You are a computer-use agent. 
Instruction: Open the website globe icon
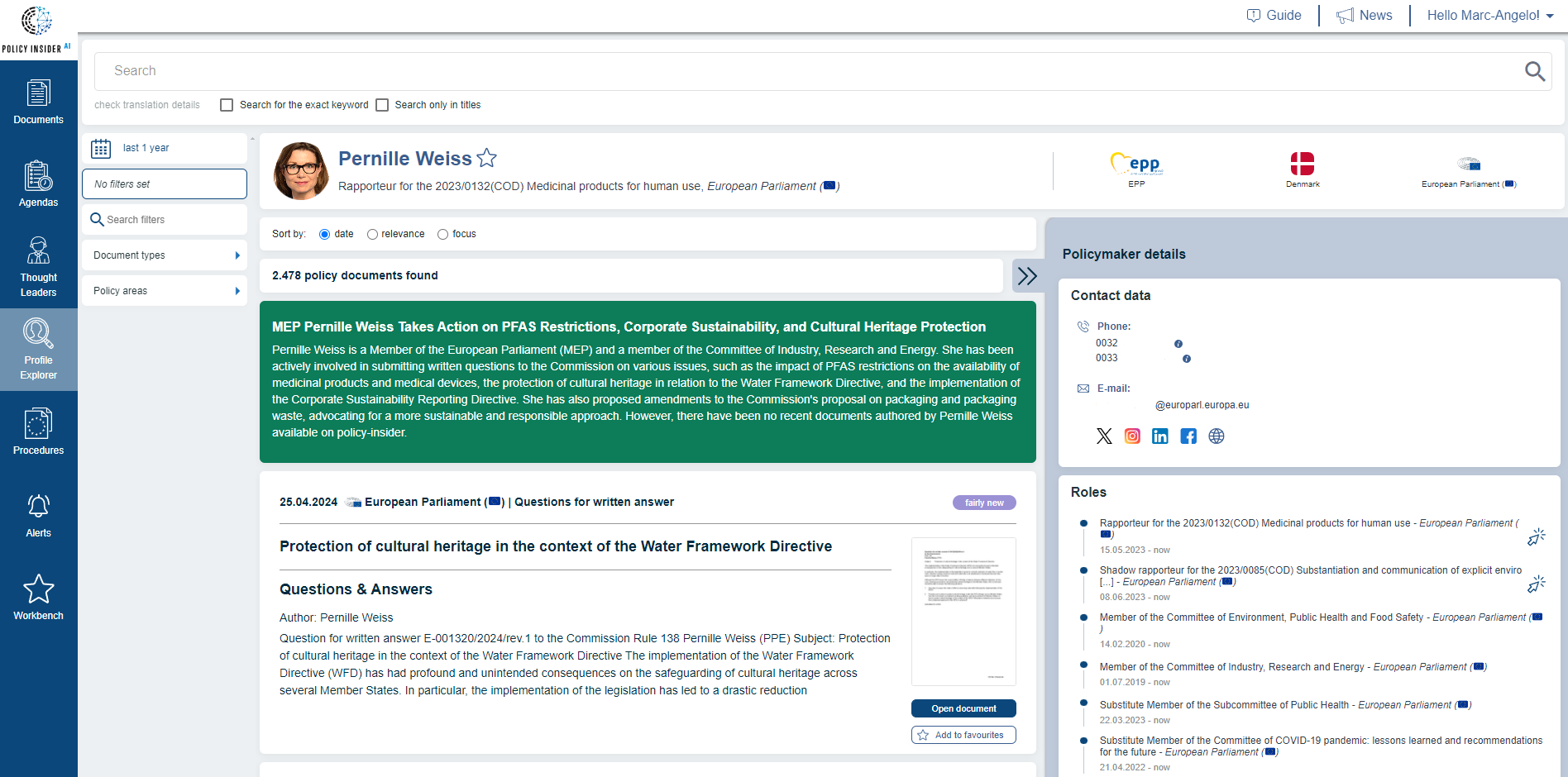click(1216, 436)
